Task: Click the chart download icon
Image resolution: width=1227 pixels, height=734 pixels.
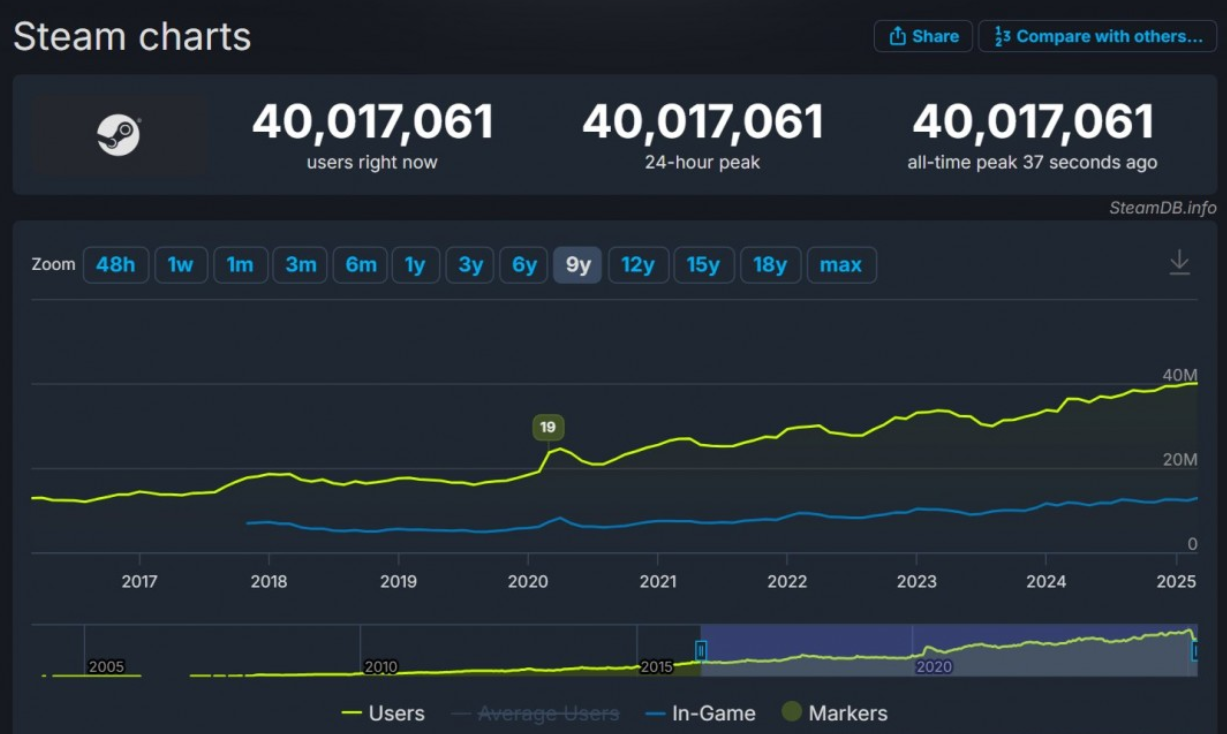Action: coord(1180,262)
